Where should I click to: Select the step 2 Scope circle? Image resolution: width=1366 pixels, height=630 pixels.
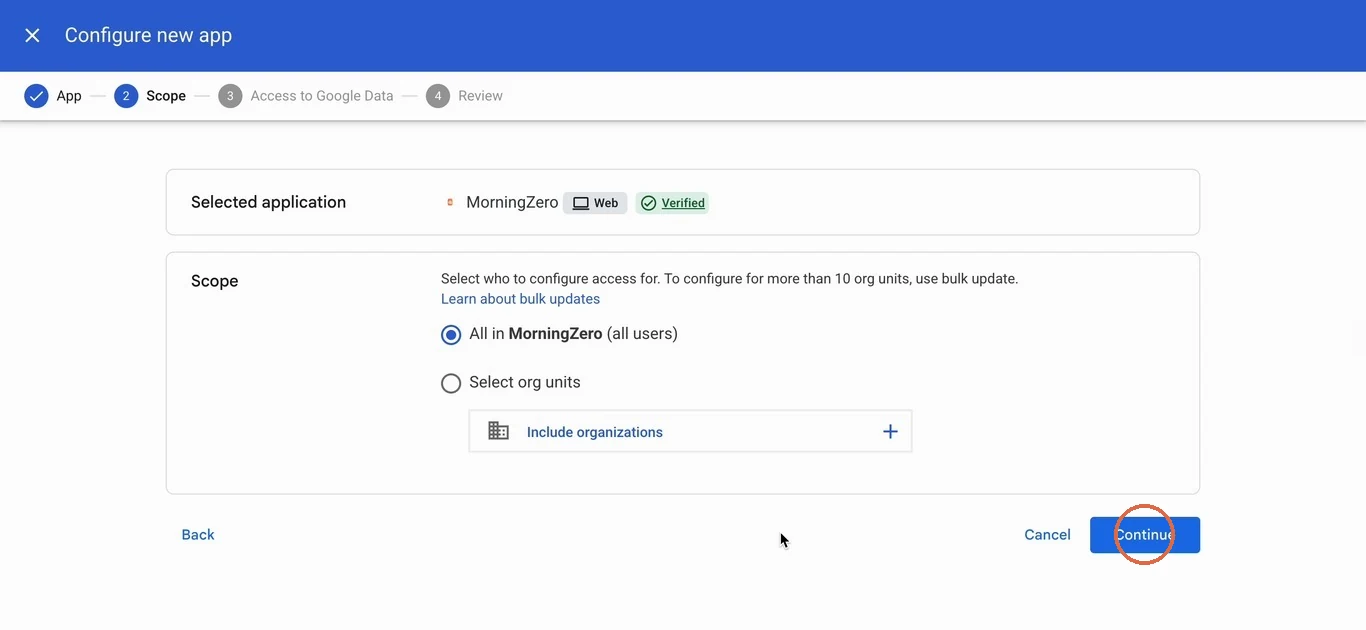tap(126, 96)
